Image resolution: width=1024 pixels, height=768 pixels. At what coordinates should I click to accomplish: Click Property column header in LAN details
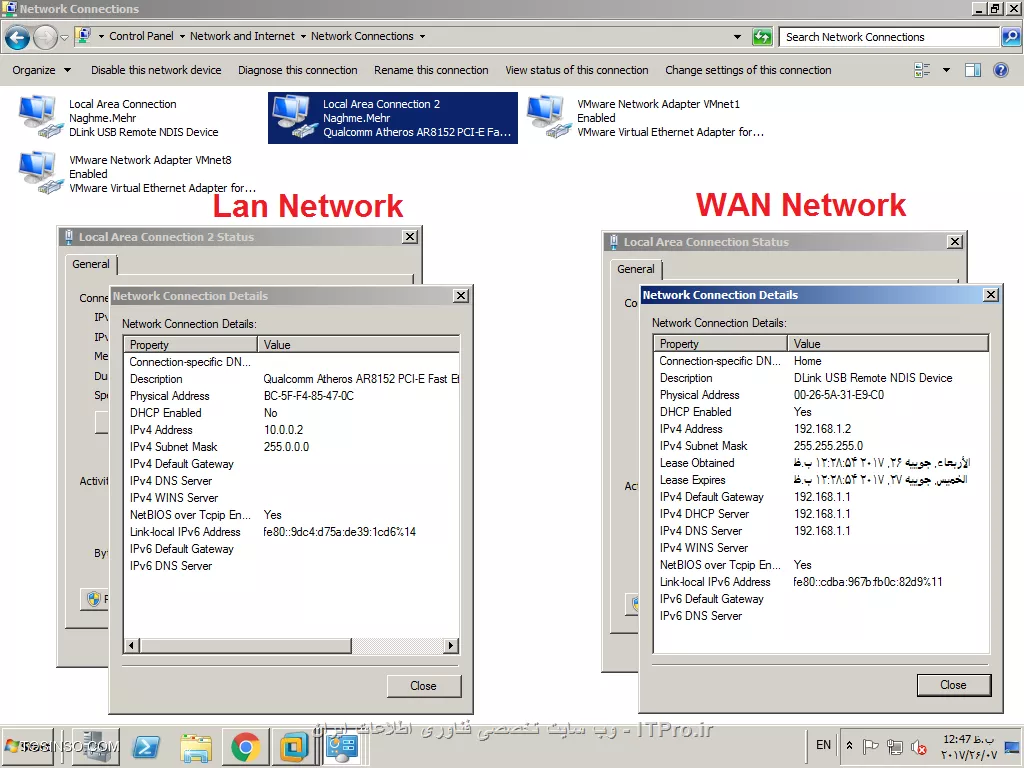pyautogui.click(x=191, y=345)
